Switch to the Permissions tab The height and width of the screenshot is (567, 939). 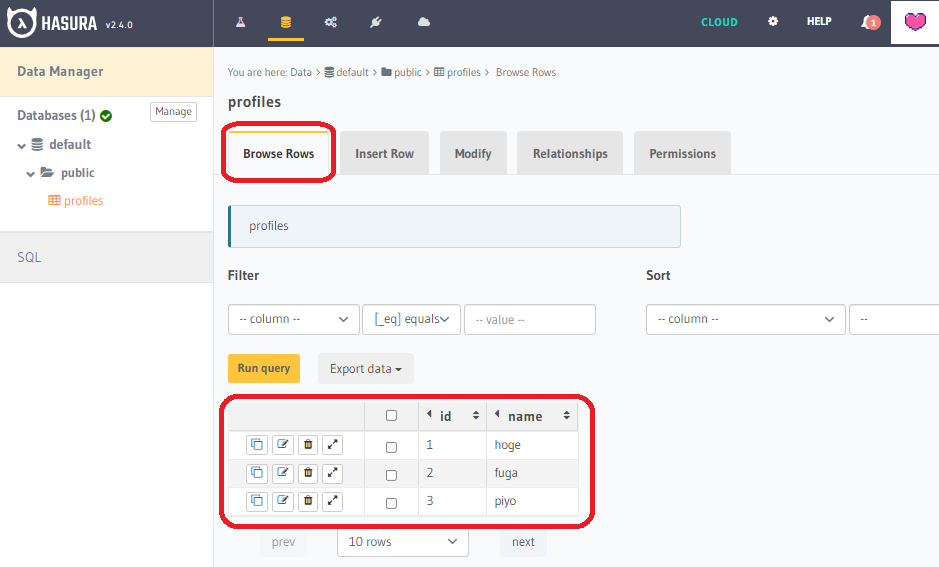tap(682, 153)
